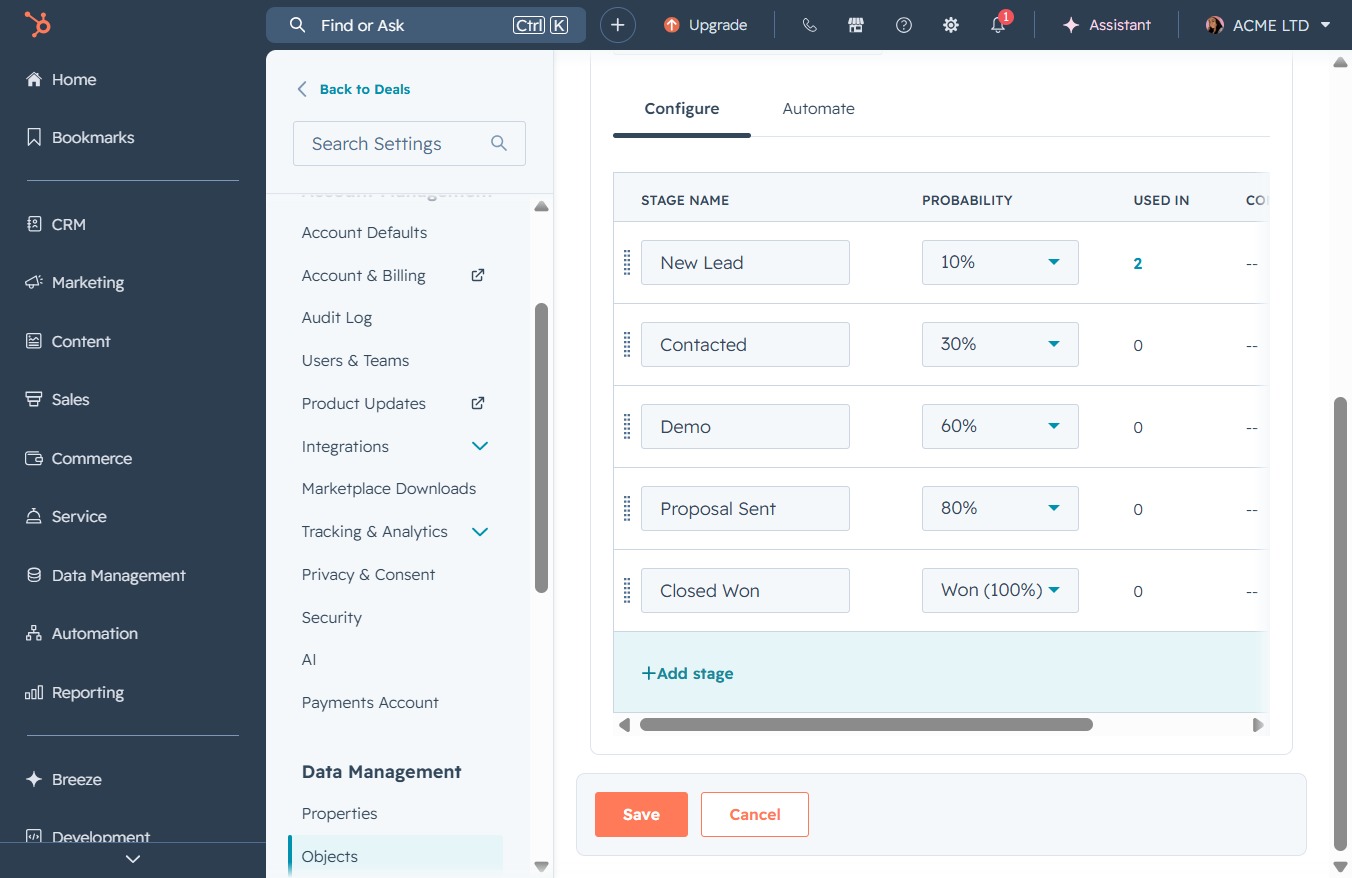
Task: Open Account Defaults settings
Action: [x=364, y=232]
